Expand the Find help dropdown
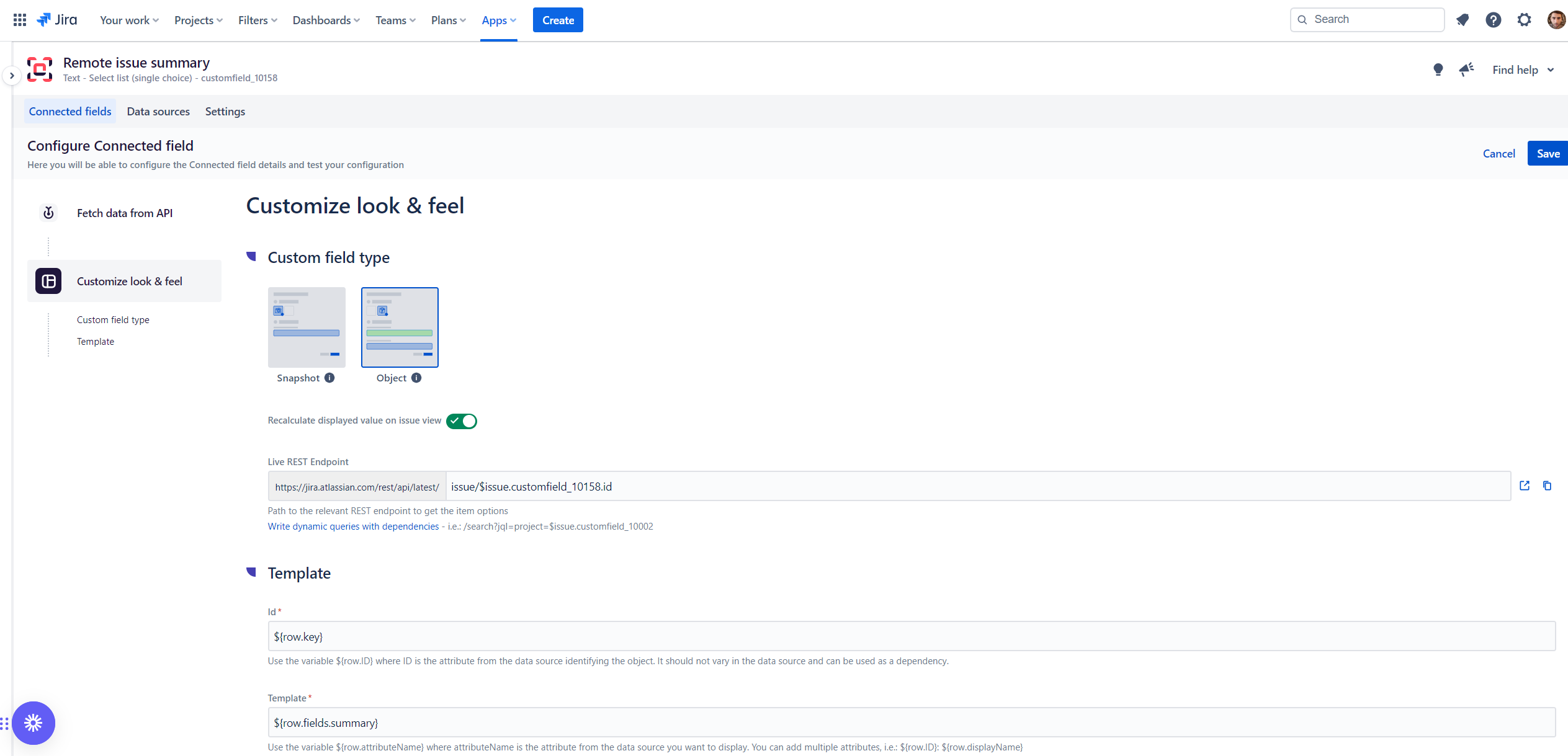Screen dimensions: 1568x756 click(1523, 70)
